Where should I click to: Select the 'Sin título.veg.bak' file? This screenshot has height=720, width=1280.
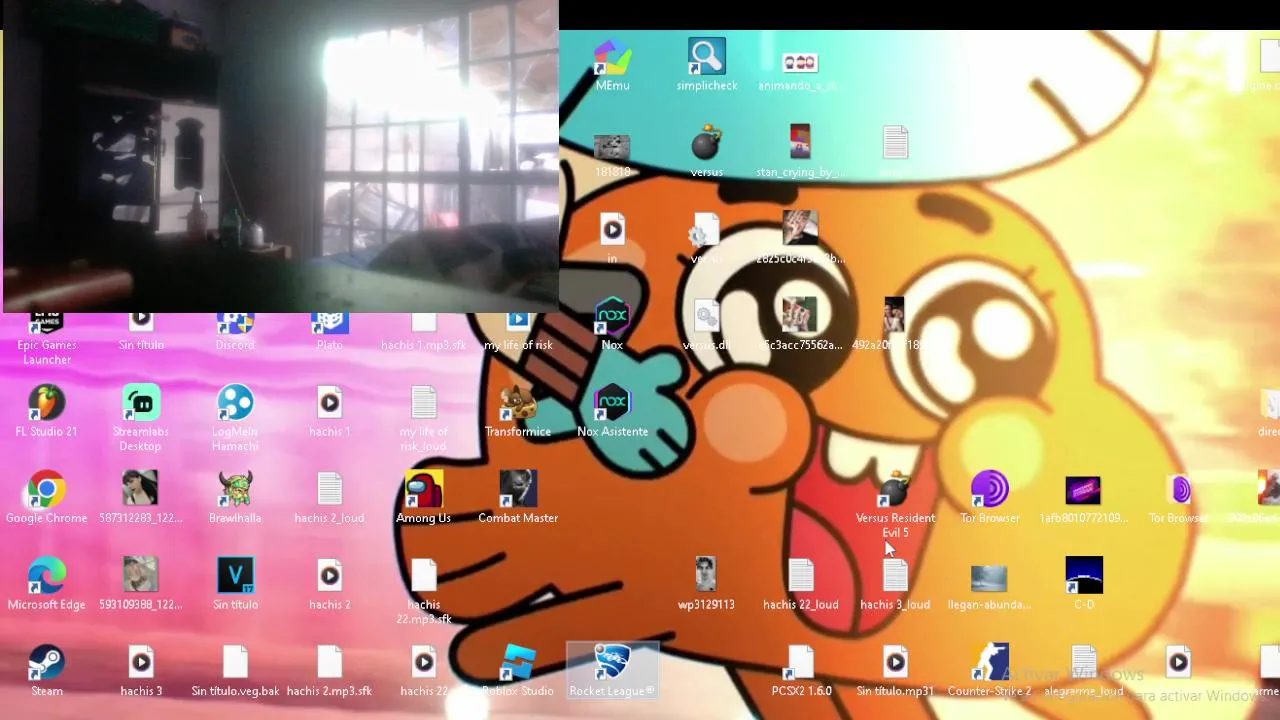click(235, 671)
